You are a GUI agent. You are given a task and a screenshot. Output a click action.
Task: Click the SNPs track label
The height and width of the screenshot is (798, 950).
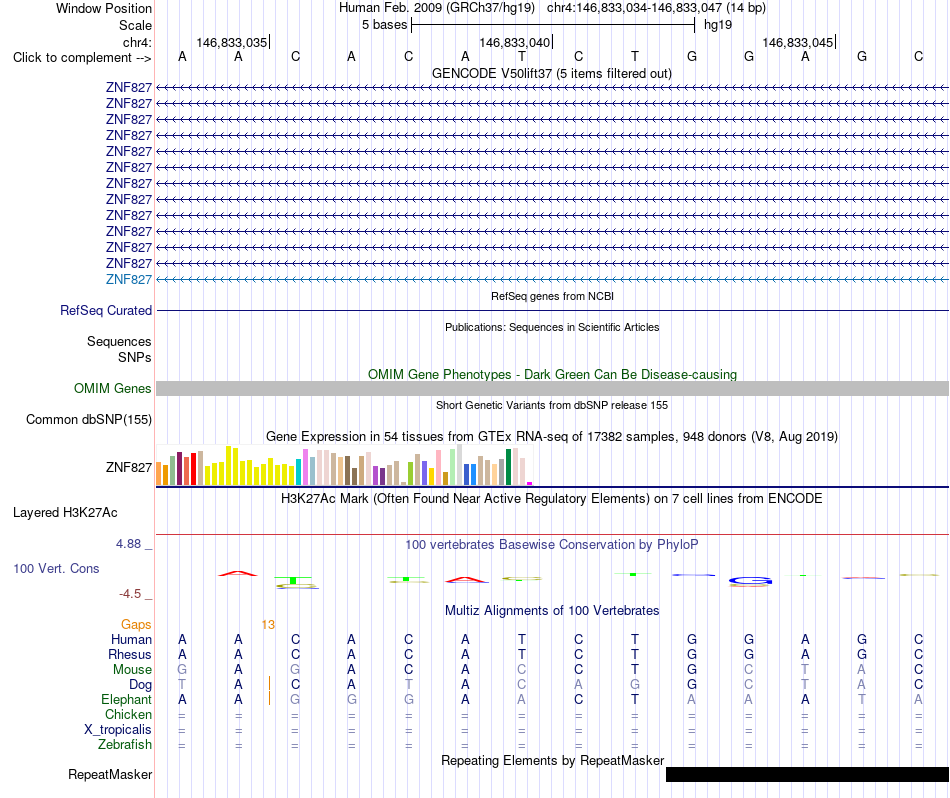[135, 357]
